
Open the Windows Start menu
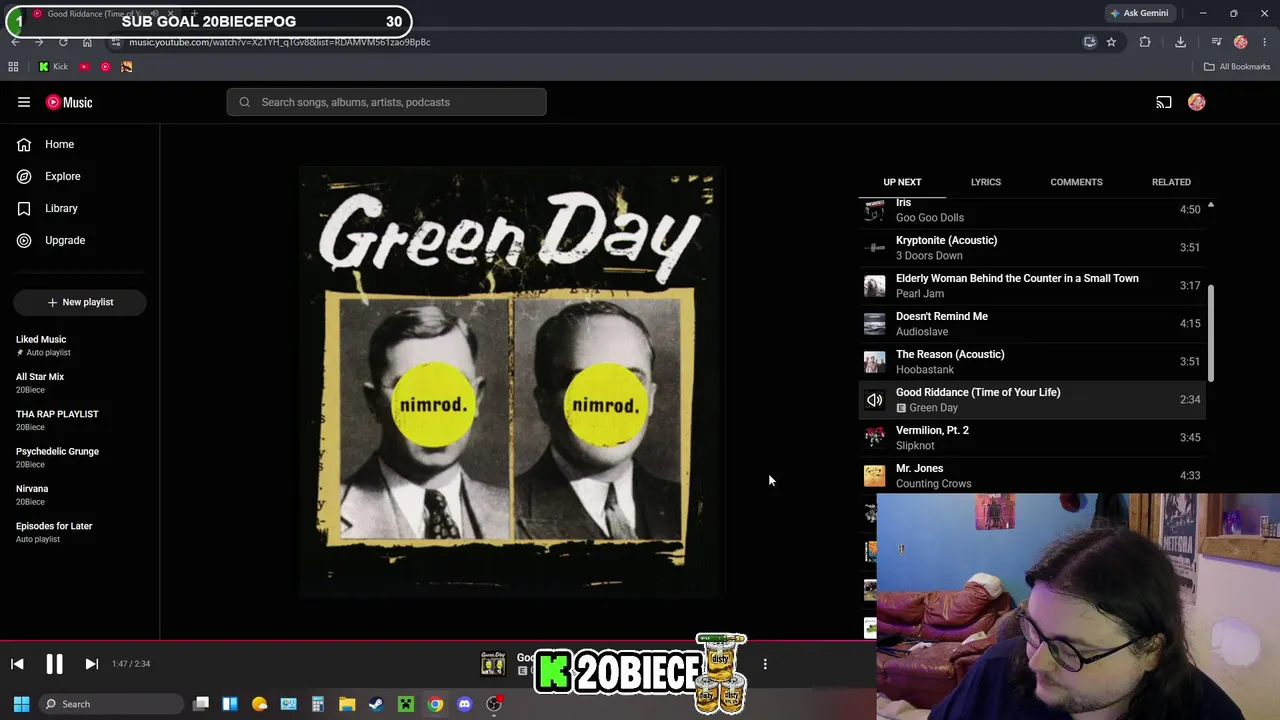[21, 704]
